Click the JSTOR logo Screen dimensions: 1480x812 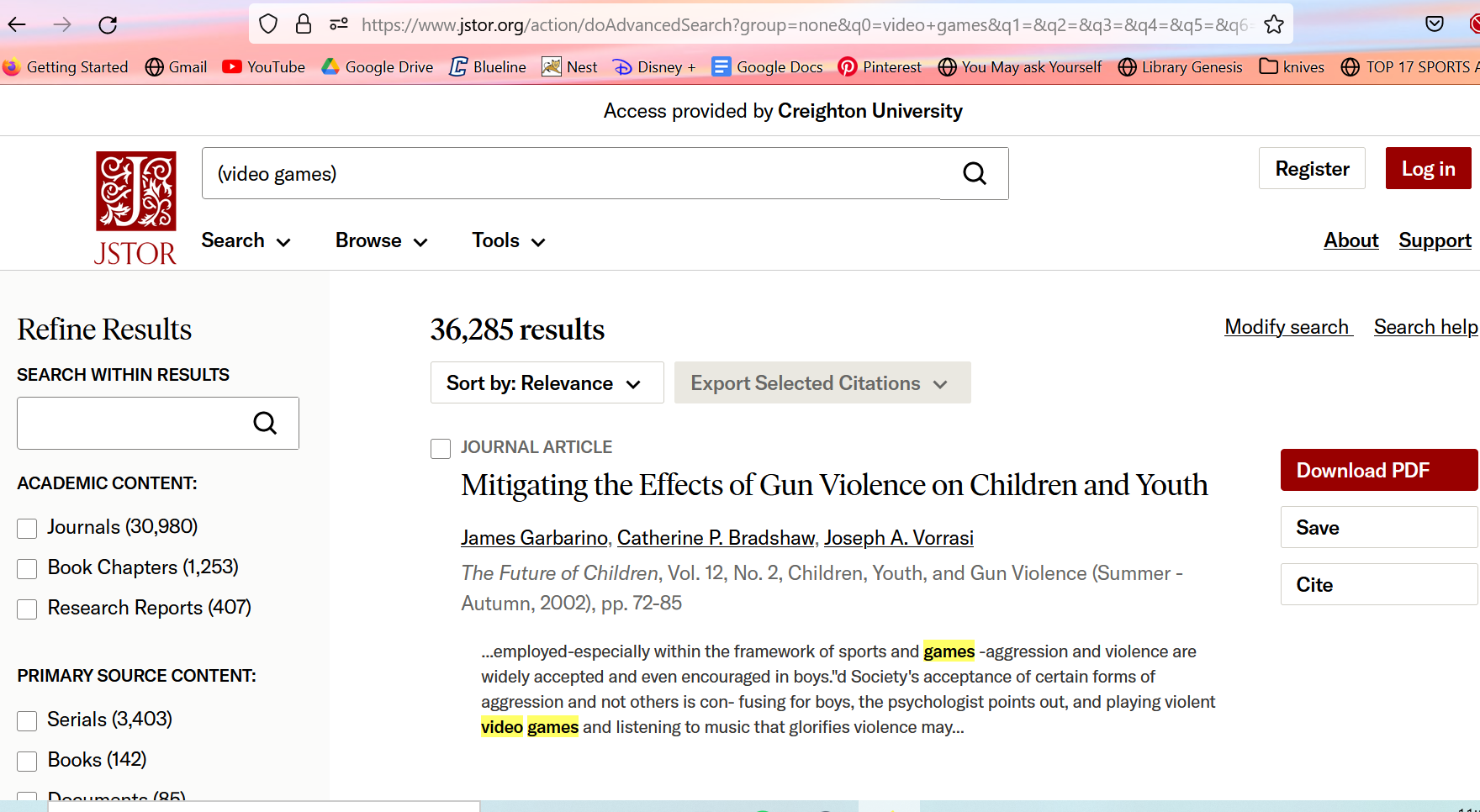135,208
